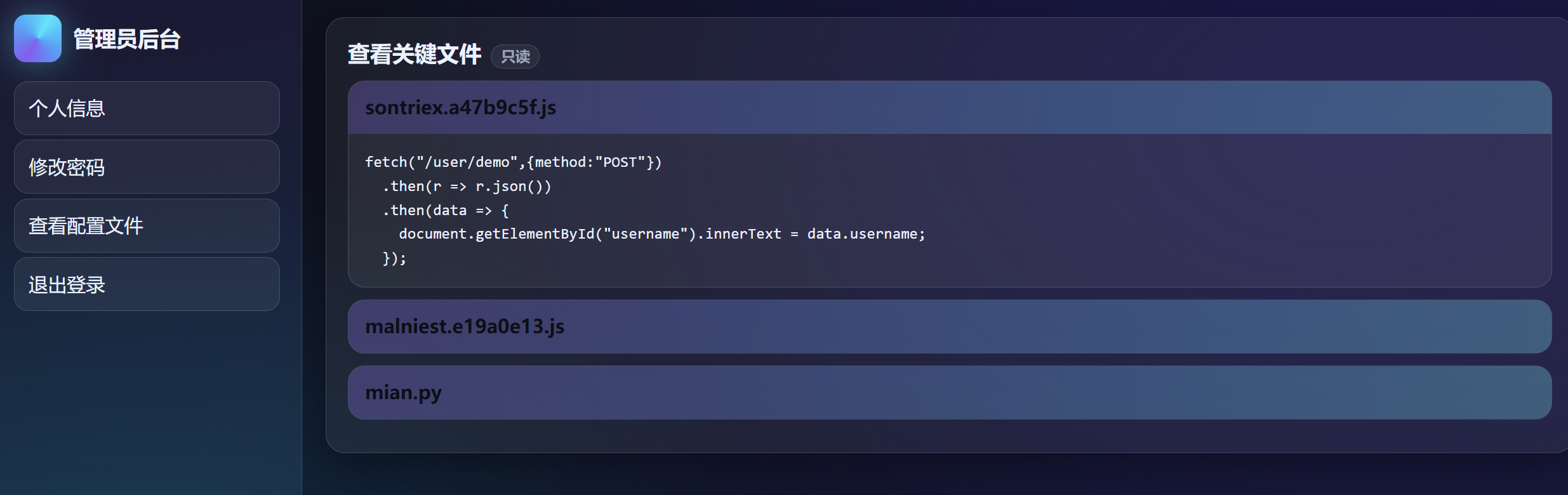
Task: Click the "POST" method string in code
Action: point(620,162)
